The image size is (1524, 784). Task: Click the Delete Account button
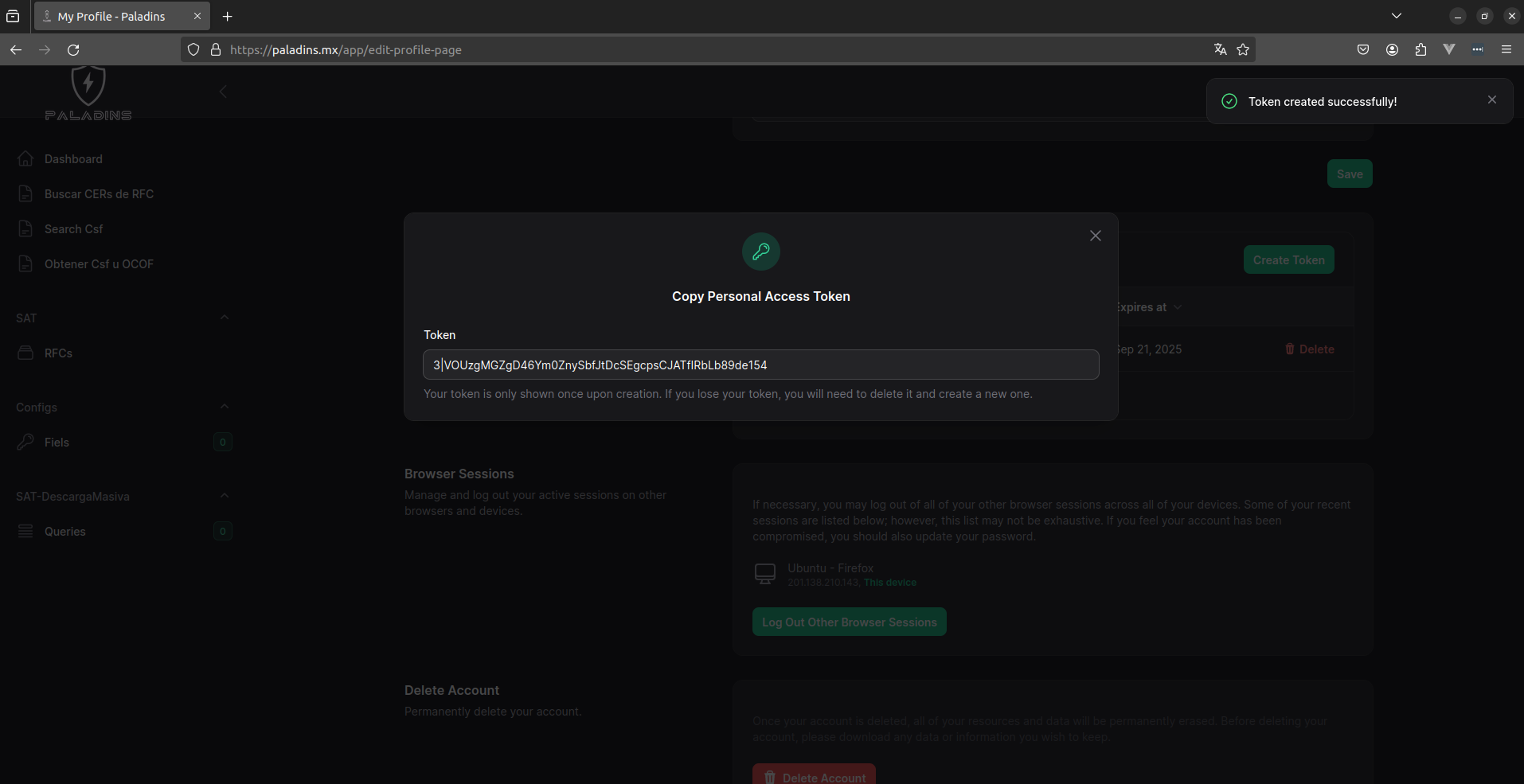pyautogui.click(x=814, y=775)
